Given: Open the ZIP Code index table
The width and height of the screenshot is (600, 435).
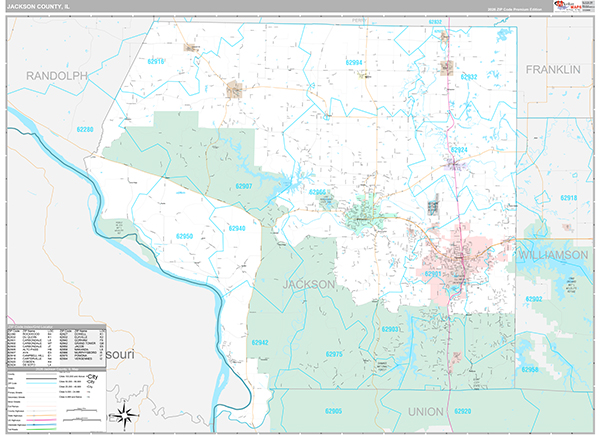Looking at the screenshot, I should pyautogui.click(x=57, y=345).
